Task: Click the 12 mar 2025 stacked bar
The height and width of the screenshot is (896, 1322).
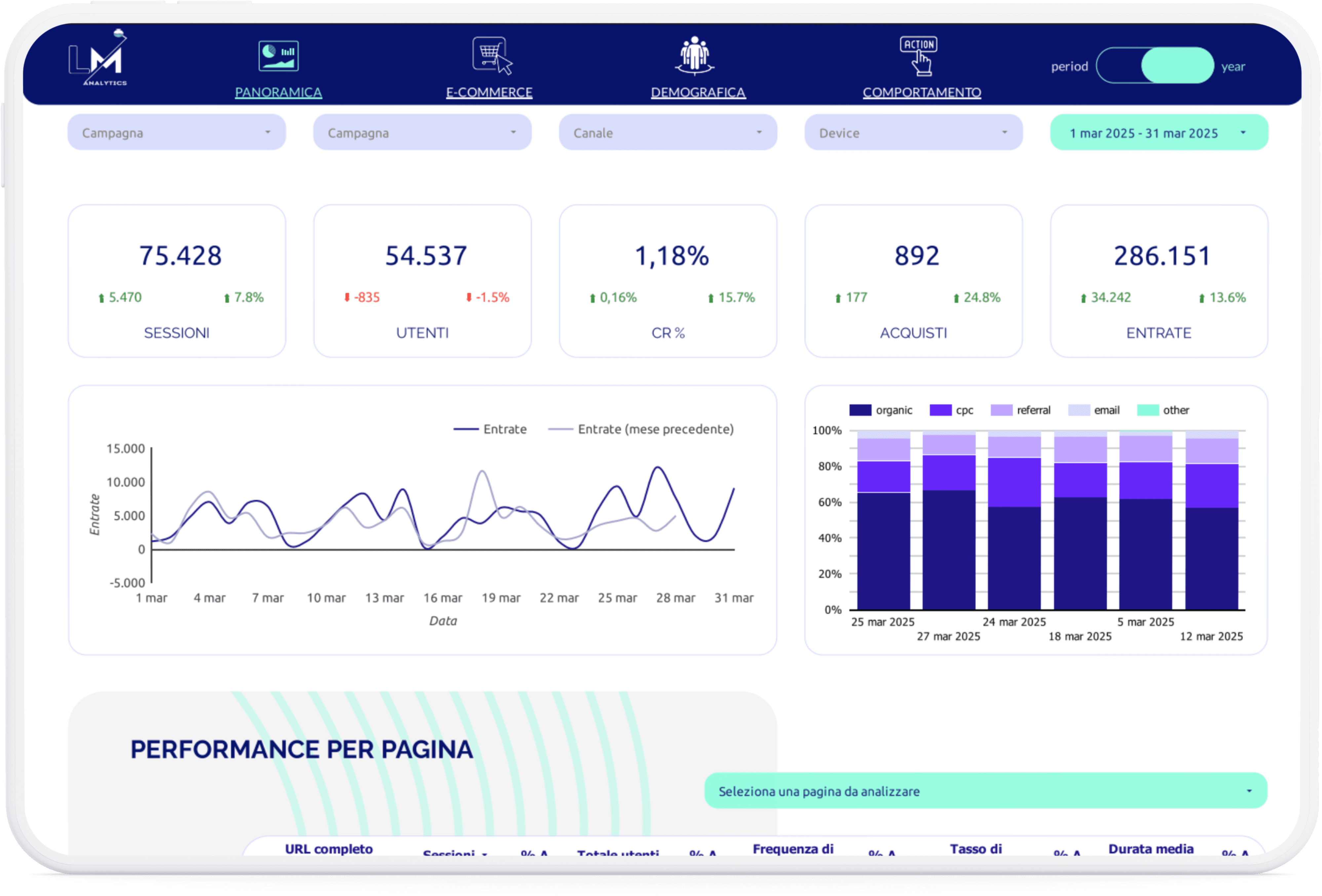Action: (x=1212, y=521)
